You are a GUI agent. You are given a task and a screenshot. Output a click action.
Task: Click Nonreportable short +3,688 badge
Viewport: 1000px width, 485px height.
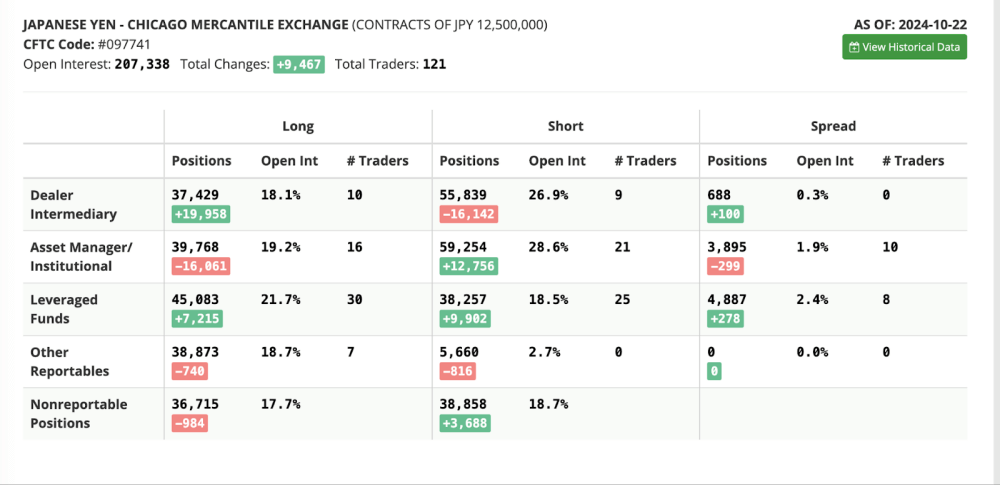pos(465,423)
